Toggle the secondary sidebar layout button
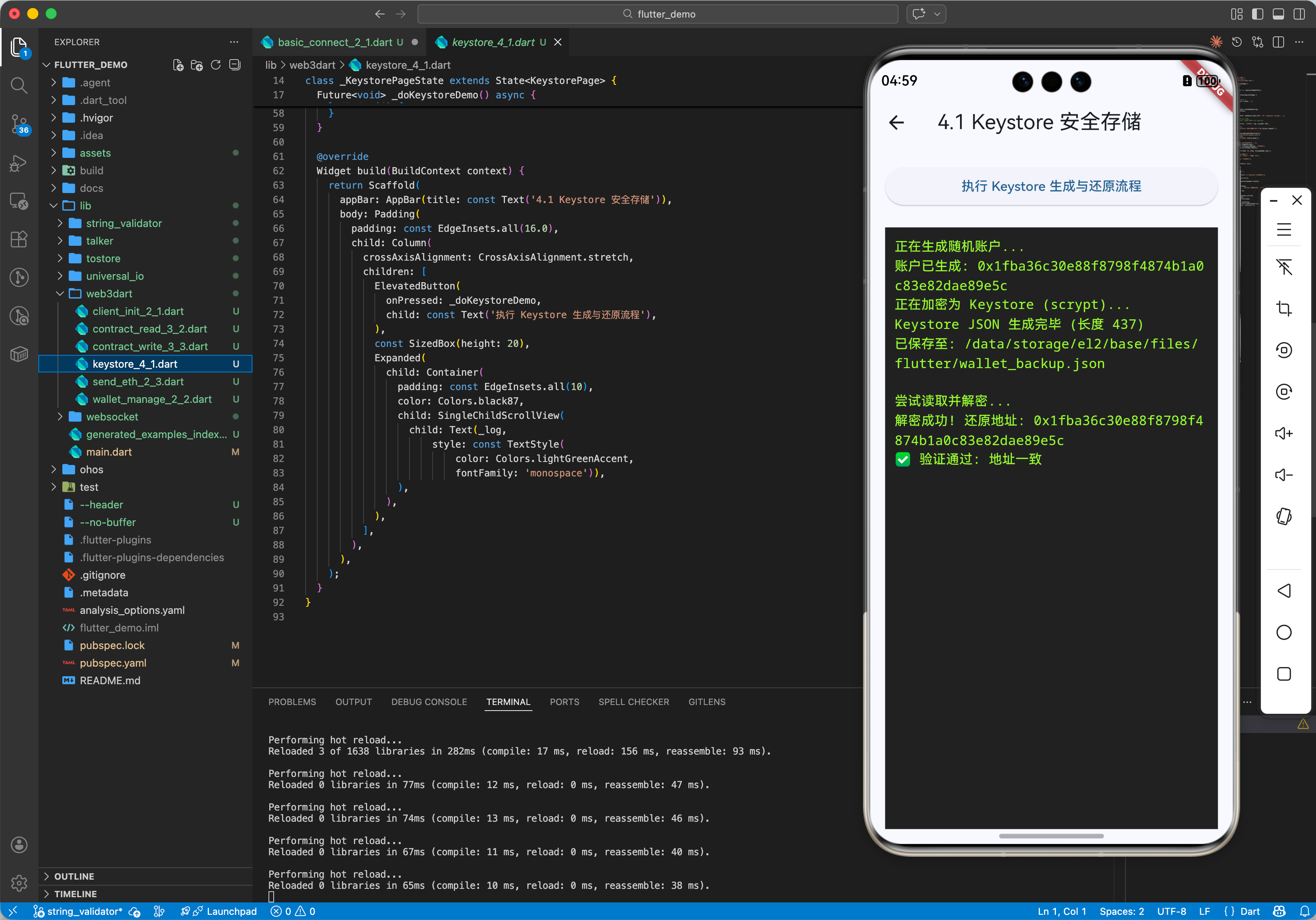1316x920 pixels. click(1299, 14)
